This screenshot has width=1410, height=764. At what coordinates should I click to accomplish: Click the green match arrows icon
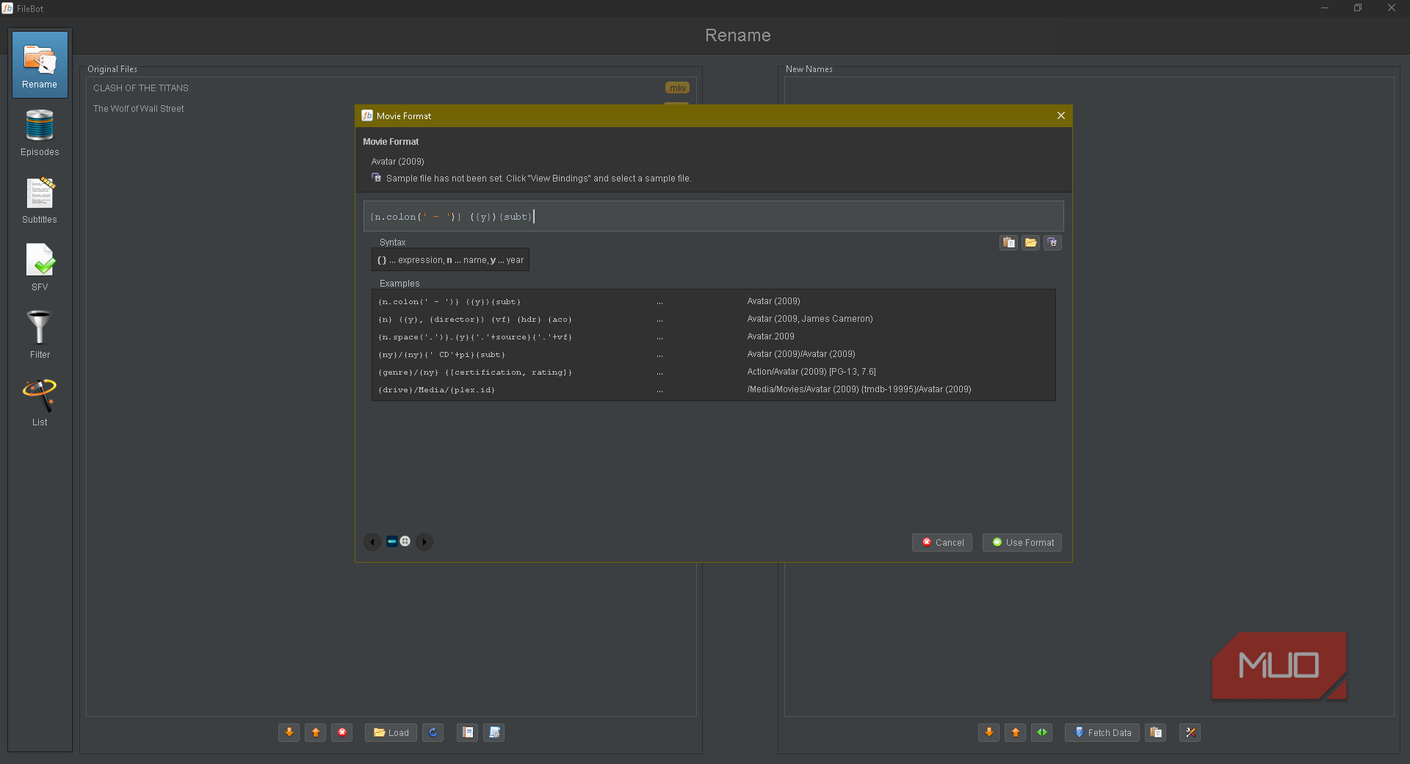[x=1042, y=733]
